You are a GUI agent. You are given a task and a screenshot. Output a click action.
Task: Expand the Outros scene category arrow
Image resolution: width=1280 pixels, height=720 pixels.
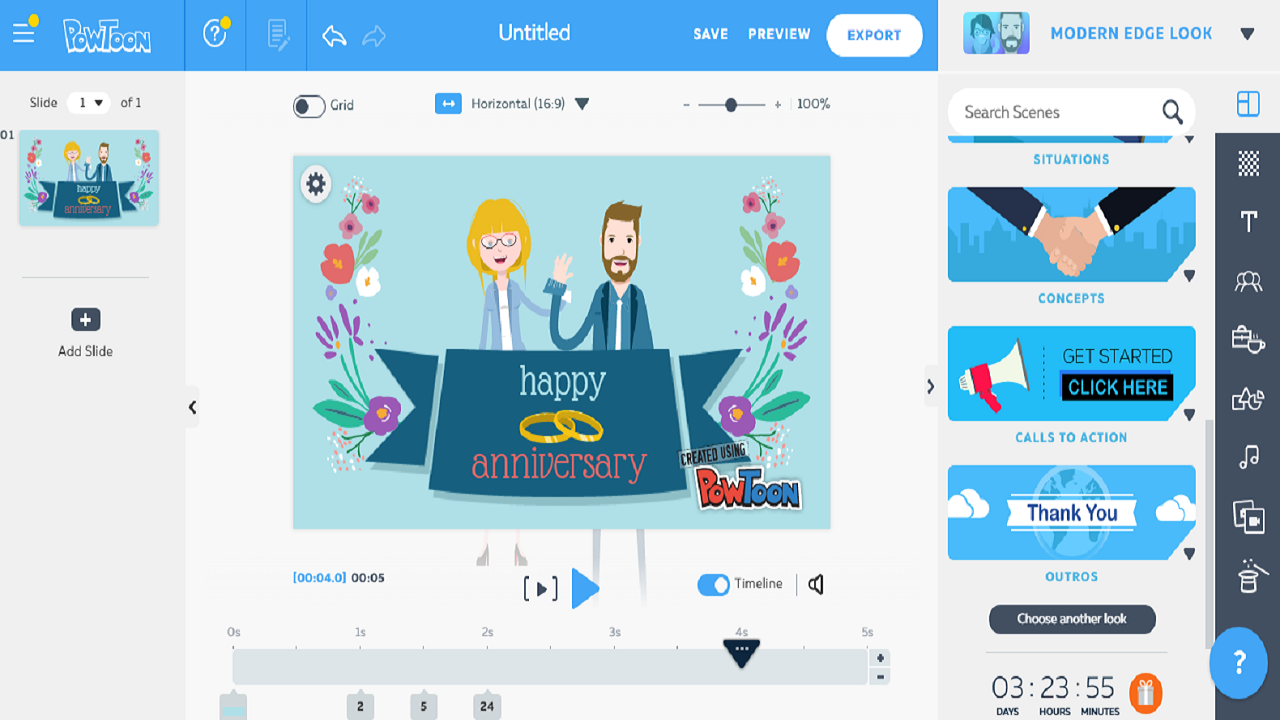tap(1189, 554)
